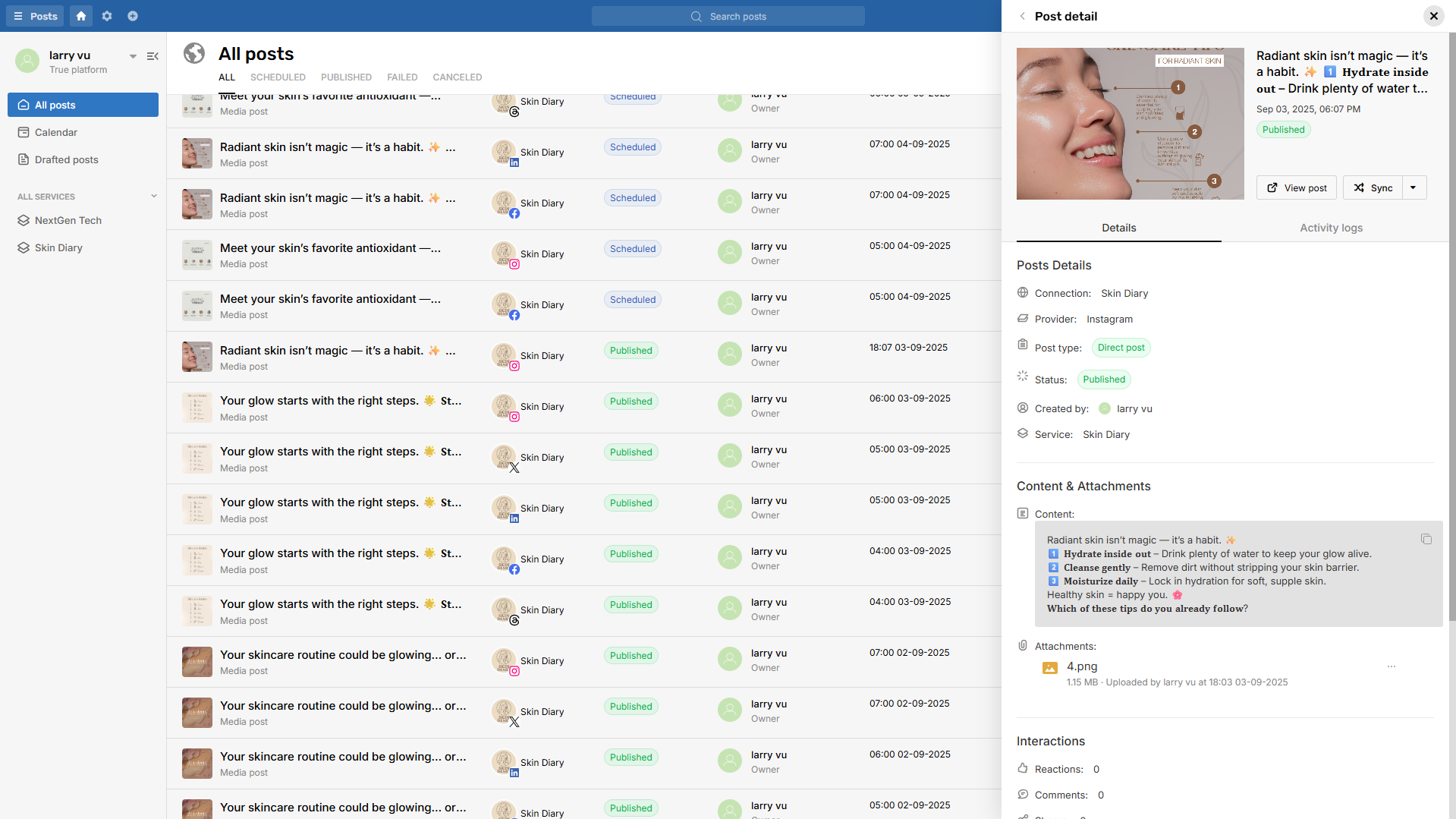Image resolution: width=1456 pixels, height=819 pixels.
Task: Open the post preview image thumbnail
Action: tap(1130, 124)
